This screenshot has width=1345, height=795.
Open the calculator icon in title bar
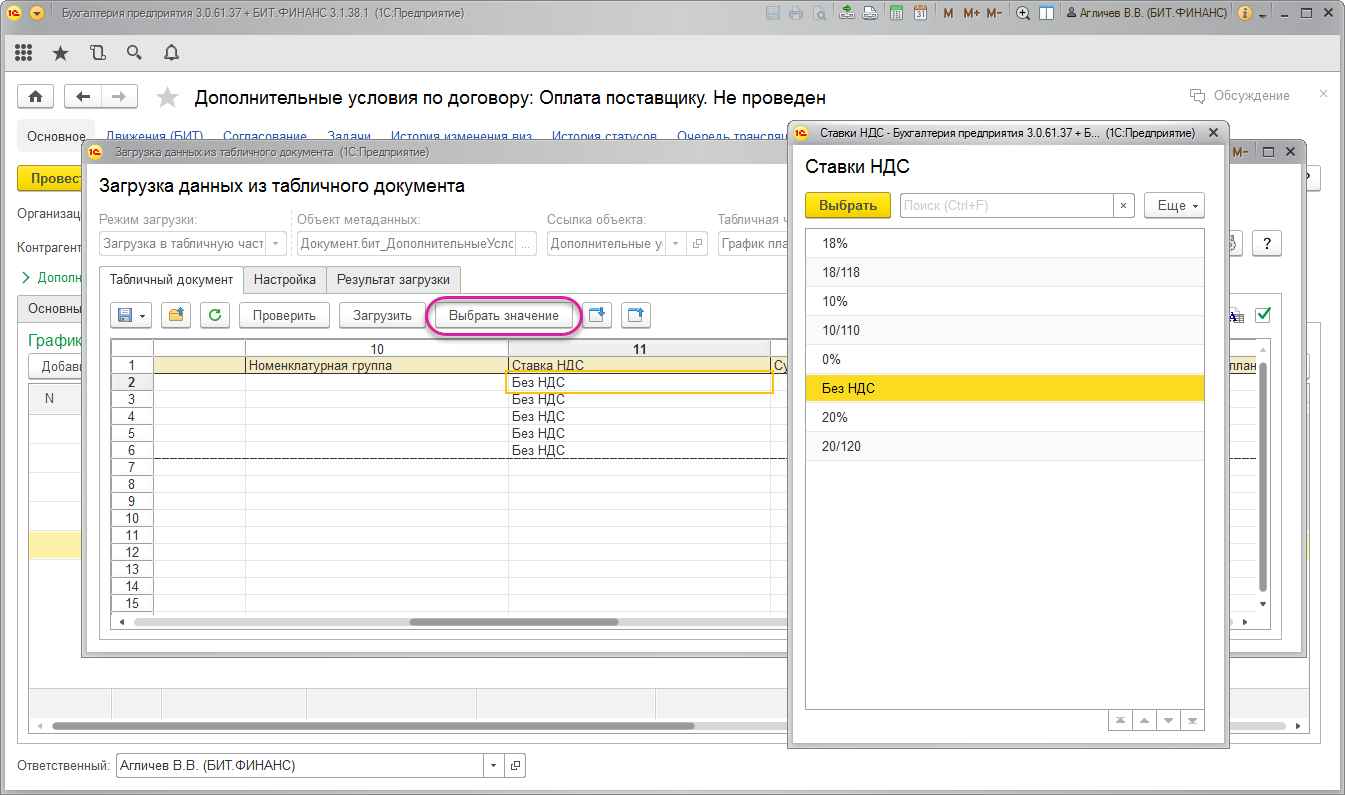896,13
